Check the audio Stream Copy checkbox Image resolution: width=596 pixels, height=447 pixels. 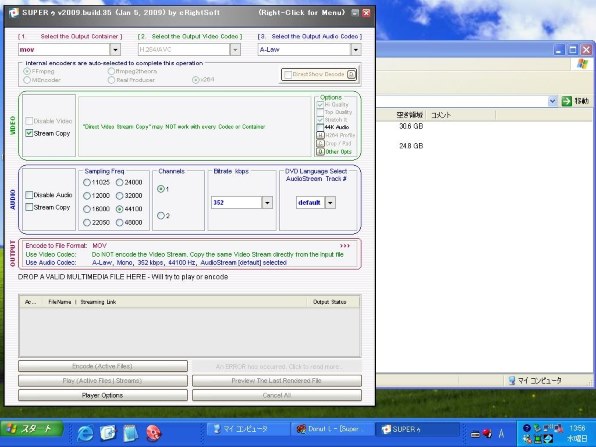click(29, 207)
